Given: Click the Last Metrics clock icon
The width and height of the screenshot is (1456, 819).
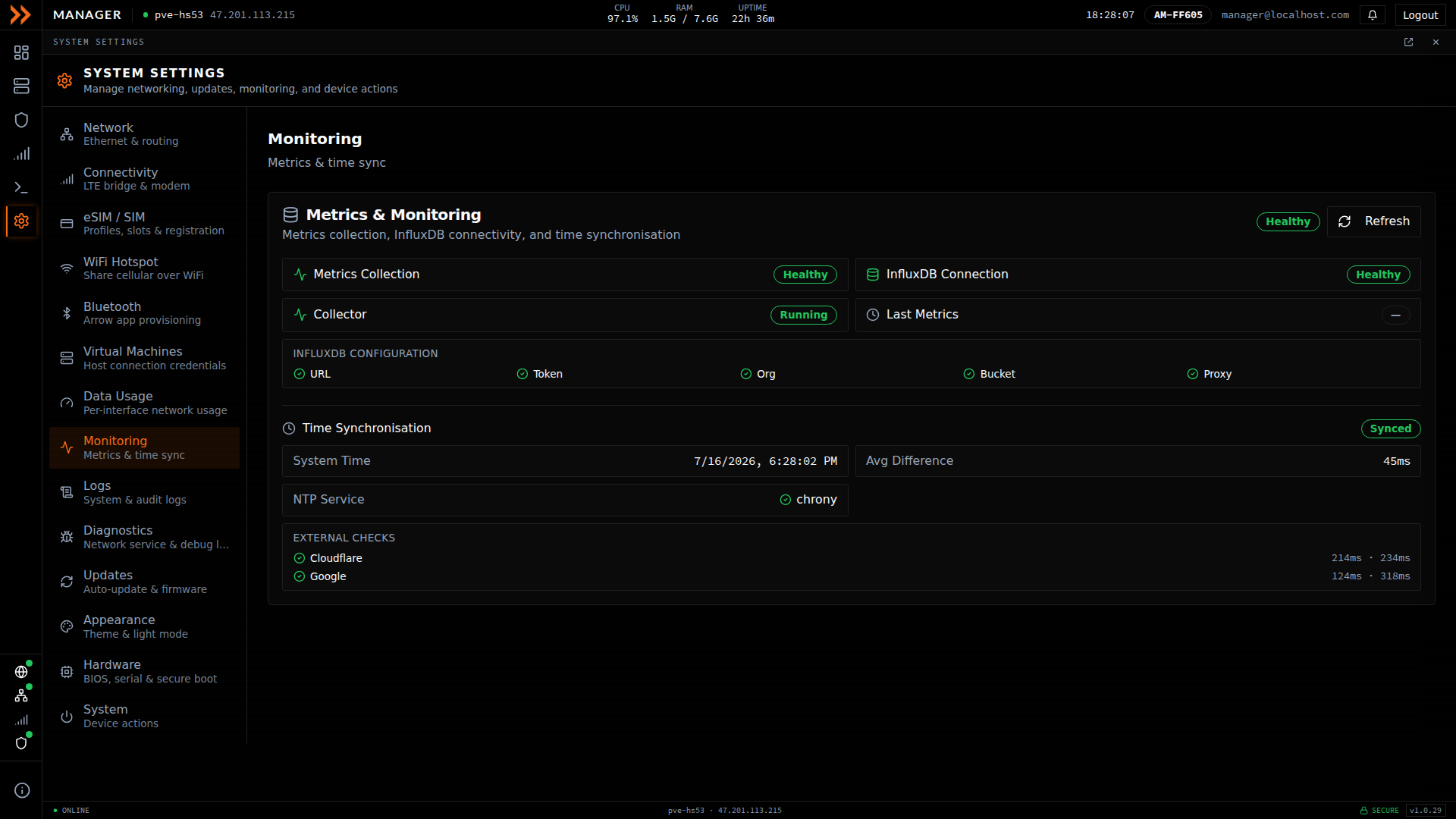Looking at the screenshot, I should [x=873, y=315].
